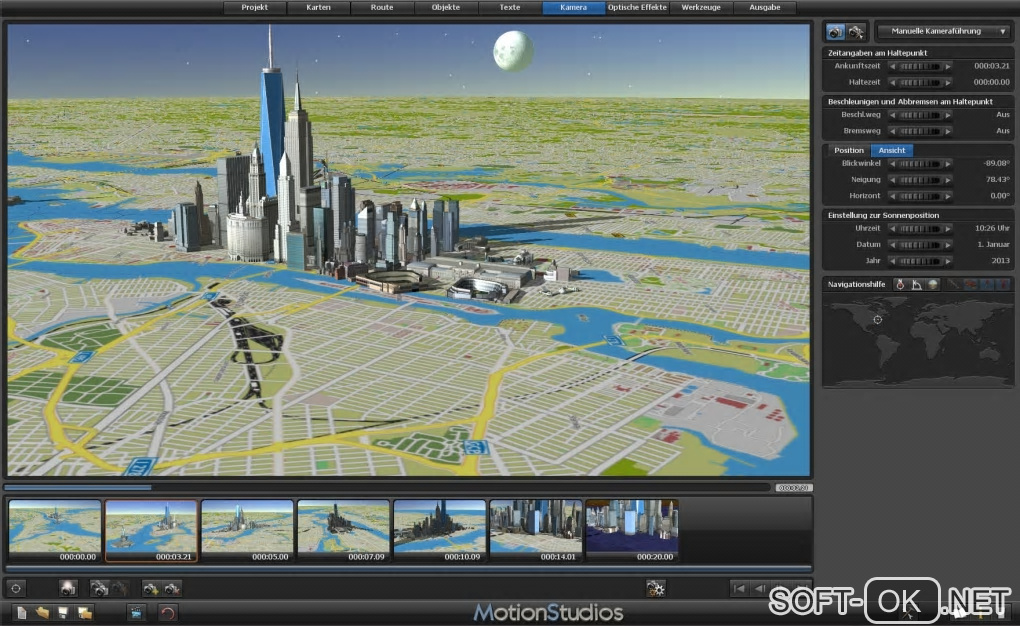This screenshot has width=1020, height=626.
Task: Click the snapshot camera icon in bottom toolbar
Action: (x=68, y=589)
